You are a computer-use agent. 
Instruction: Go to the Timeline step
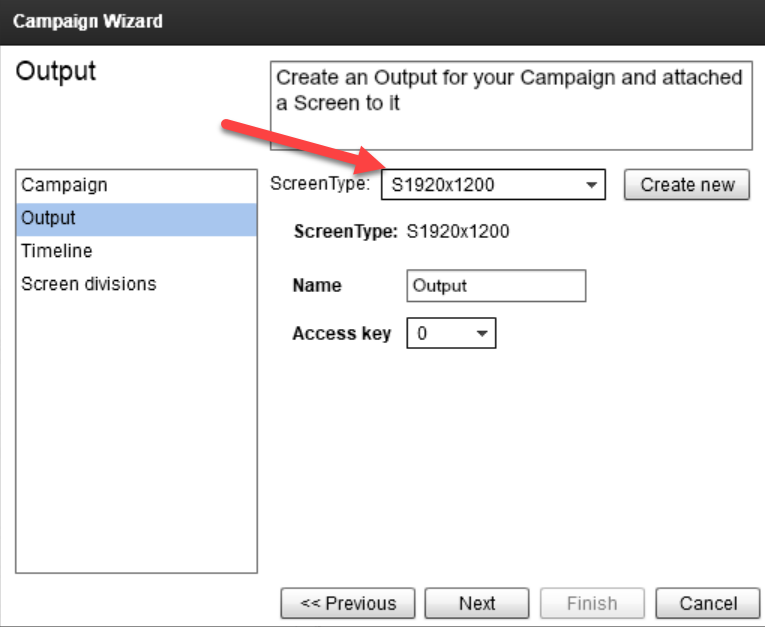57,251
